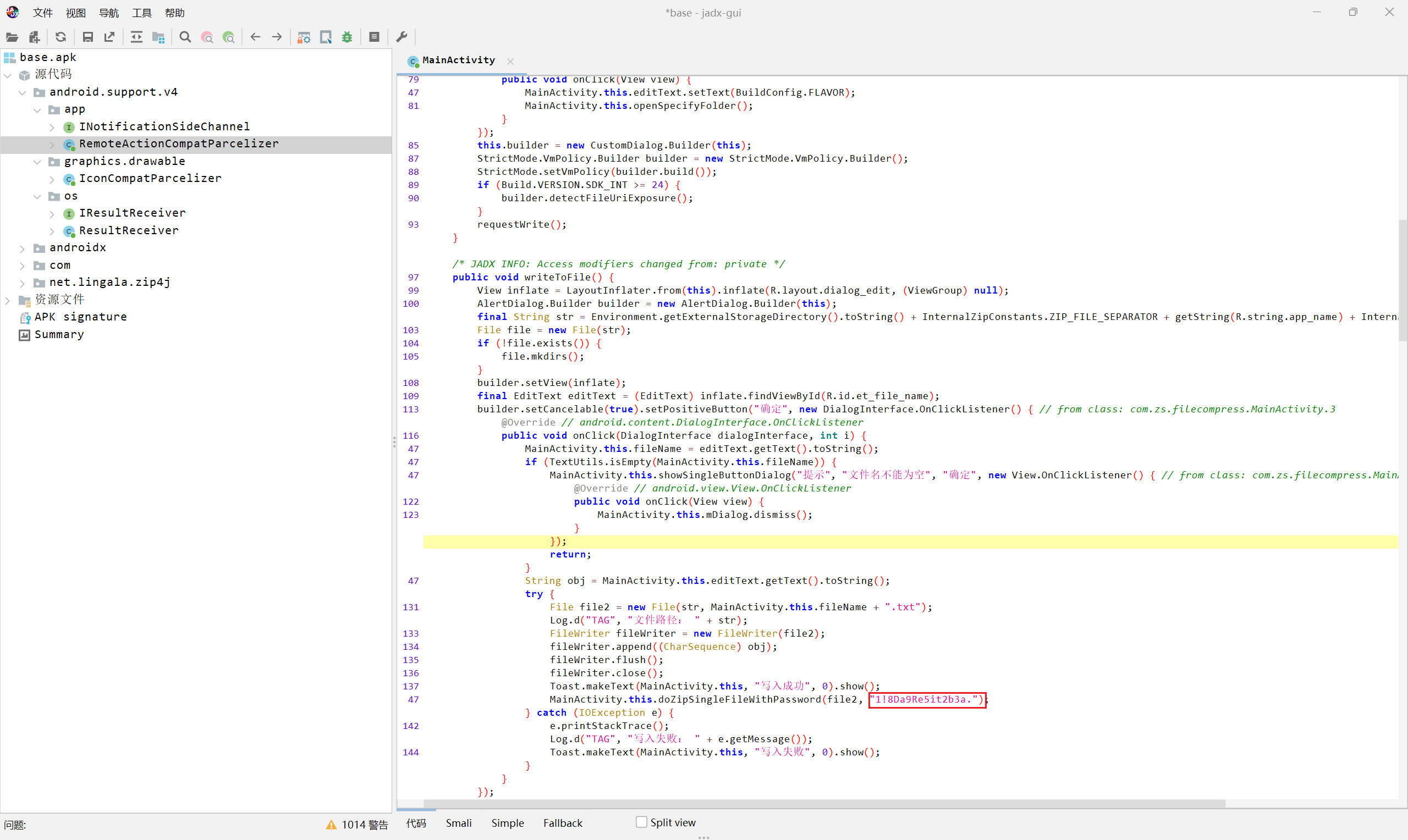Toggle flatten packages icon
Image resolution: width=1408 pixels, height=840 pixels.
tap(158, 37)
